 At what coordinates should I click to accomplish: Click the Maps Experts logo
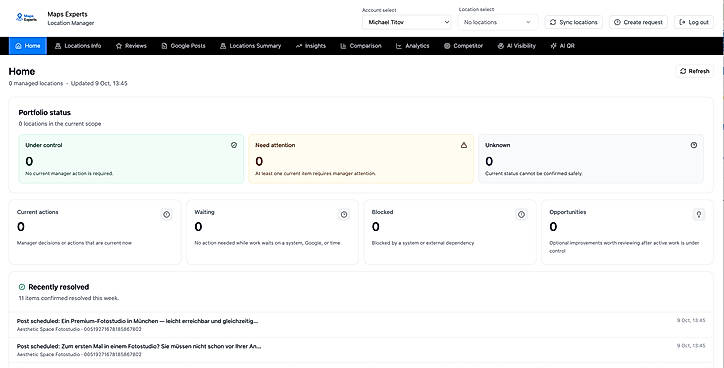pyautogui.click(x=27, y=18)
